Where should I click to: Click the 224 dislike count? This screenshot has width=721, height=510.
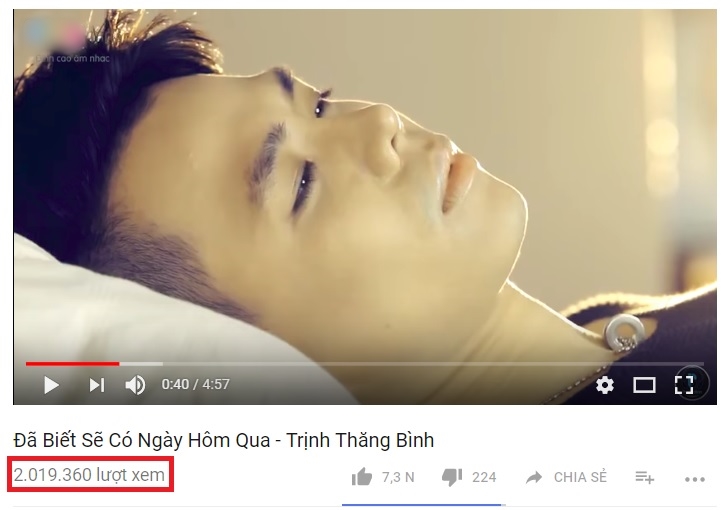[x=484, y=477]
